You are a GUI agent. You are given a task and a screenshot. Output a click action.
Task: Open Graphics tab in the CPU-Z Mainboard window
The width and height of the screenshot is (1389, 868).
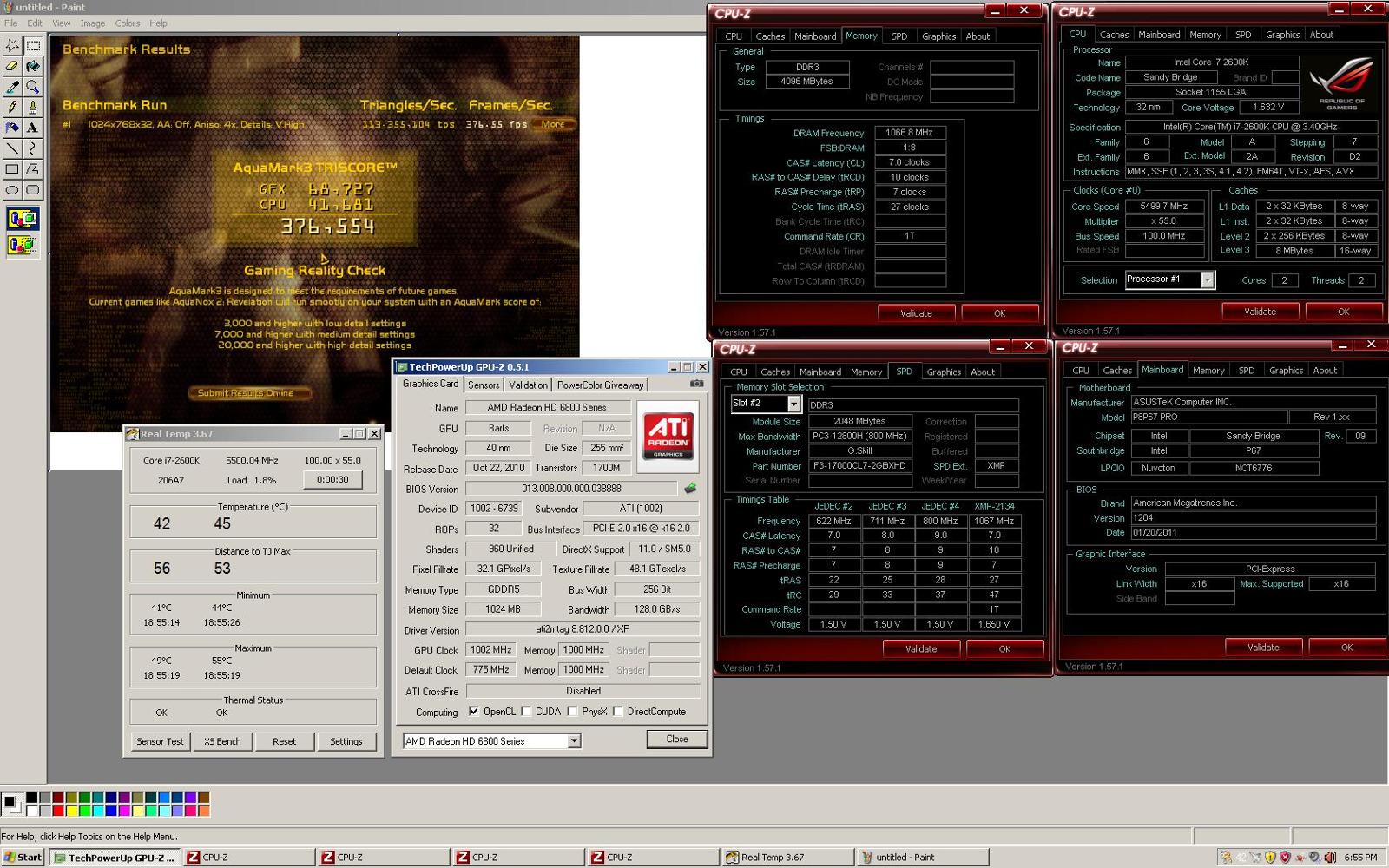(1286, 371)
